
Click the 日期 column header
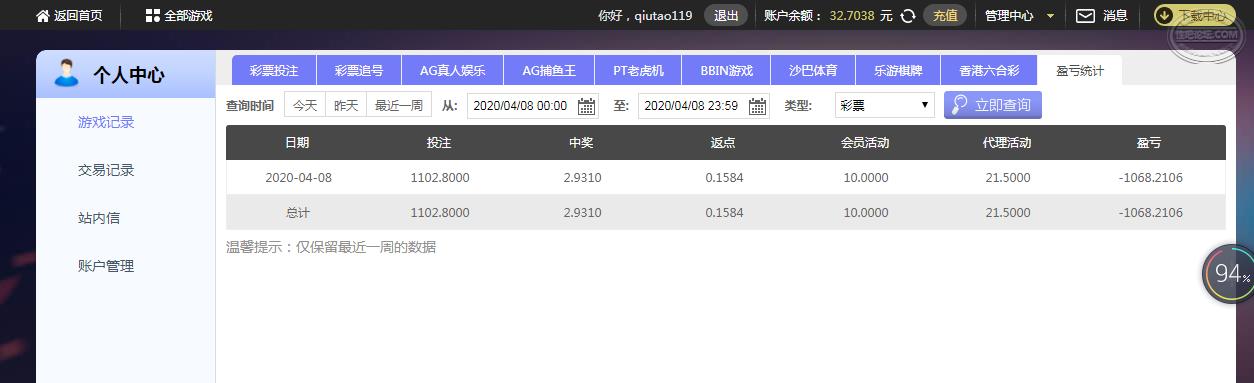tap(297, 143)
